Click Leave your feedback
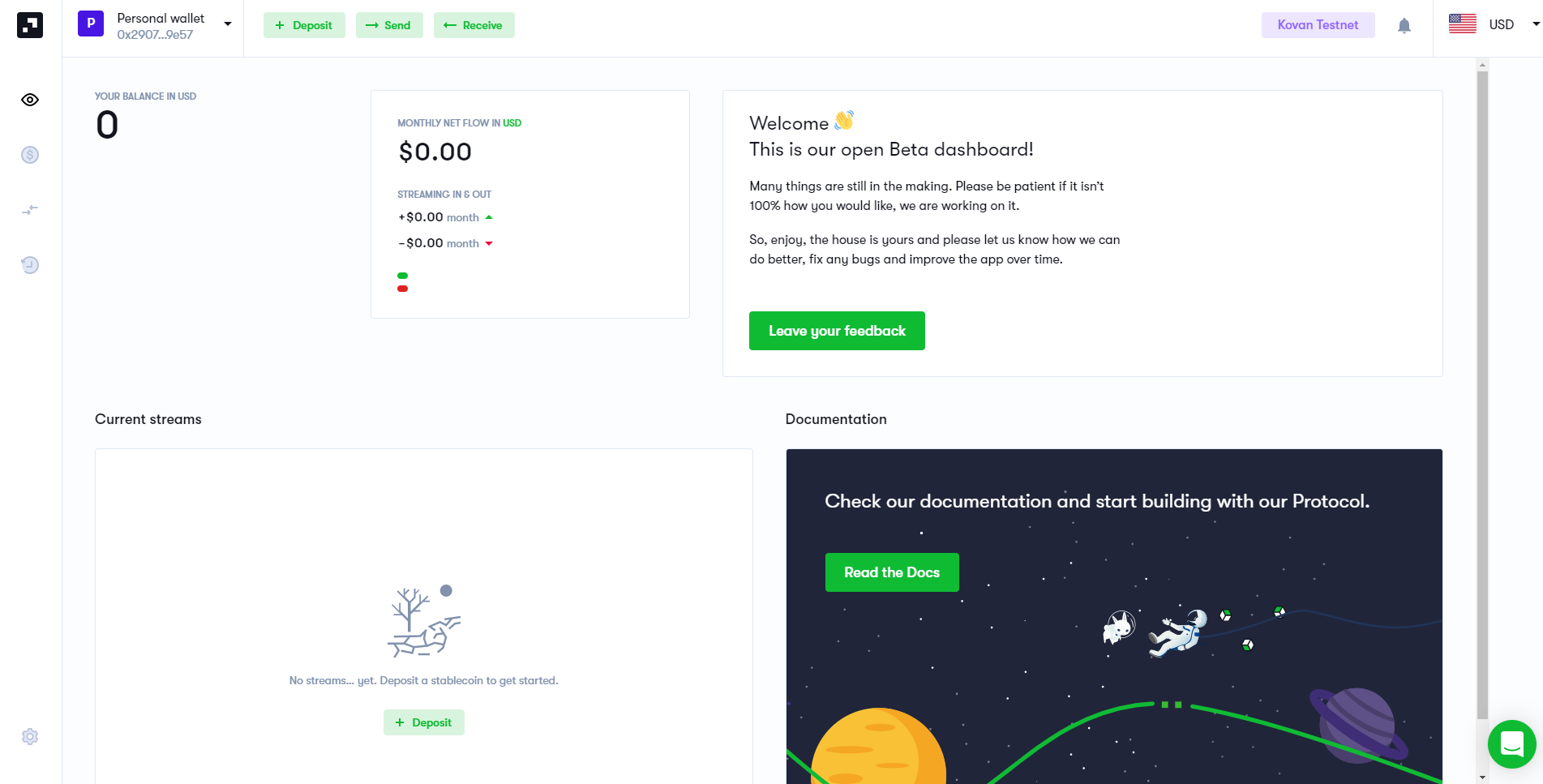 pos(837,331)
